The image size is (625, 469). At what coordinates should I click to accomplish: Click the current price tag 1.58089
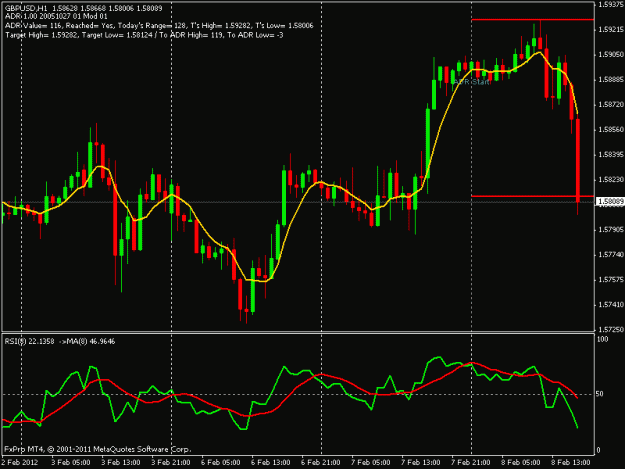pos(610,202)
